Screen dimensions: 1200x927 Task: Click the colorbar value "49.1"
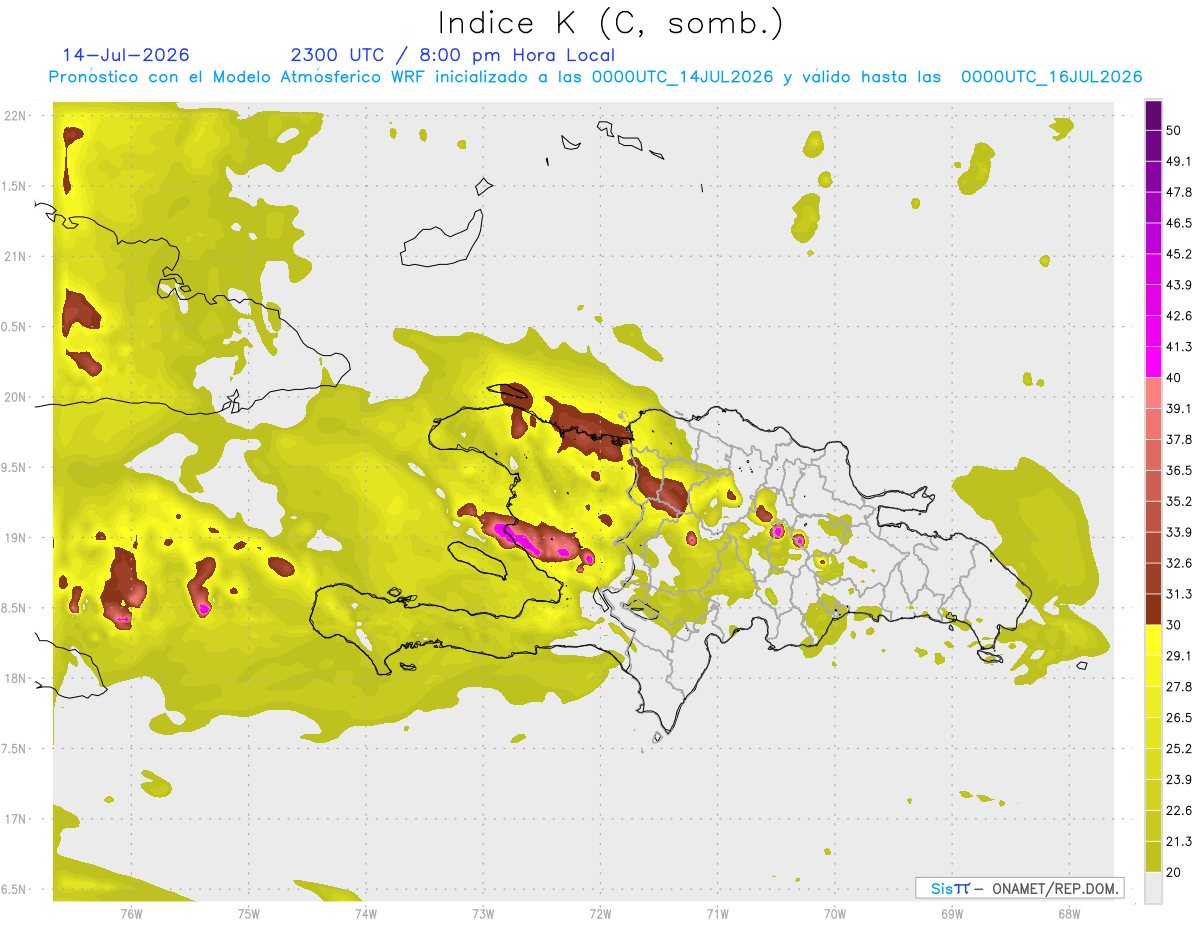pyautogui.click(x=1179, y=161)
